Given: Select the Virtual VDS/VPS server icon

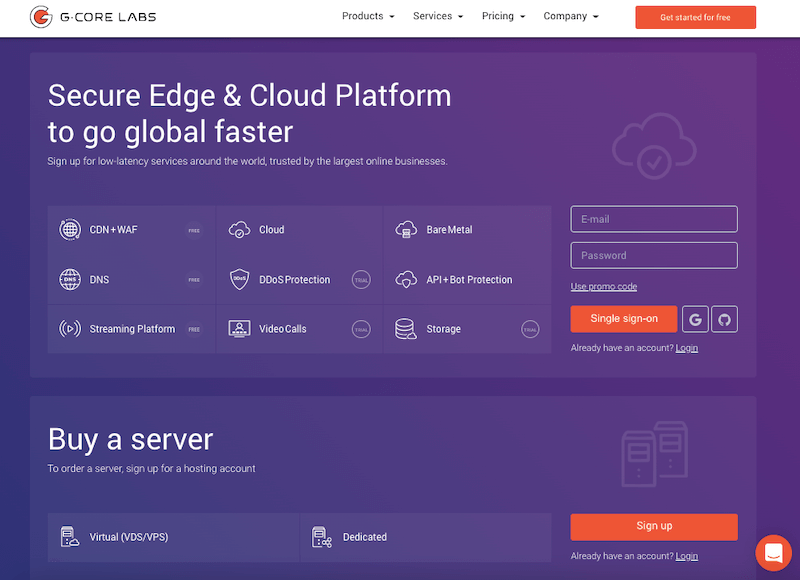Looking at the screenshot, I should point(70,537).
